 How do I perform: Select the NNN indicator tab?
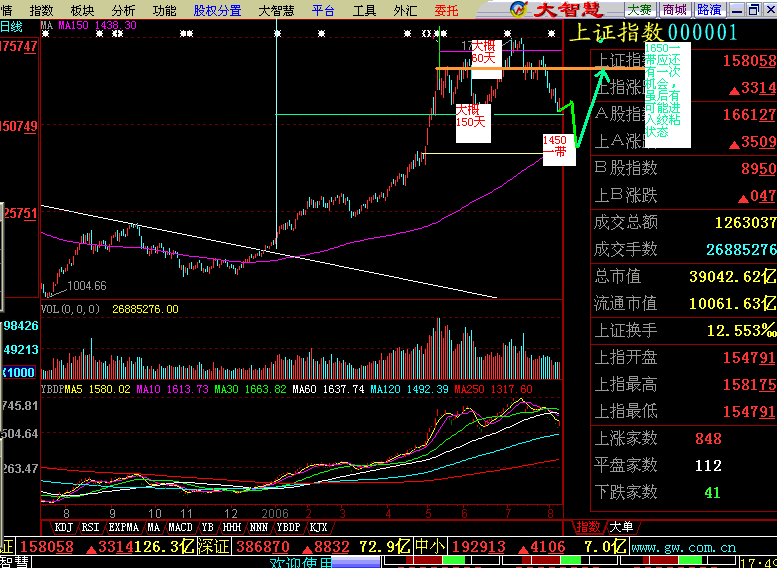260,527
